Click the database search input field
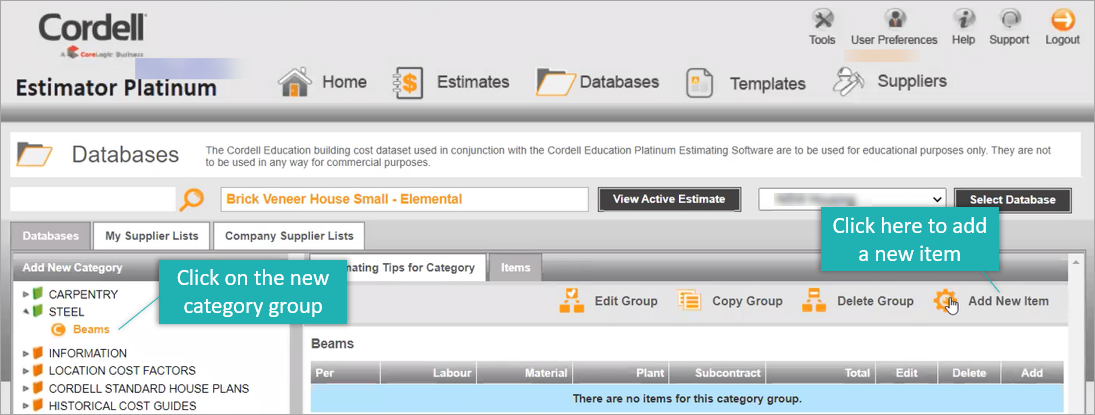The height and width of the screenshot is (415, 1095). (93, 199)
